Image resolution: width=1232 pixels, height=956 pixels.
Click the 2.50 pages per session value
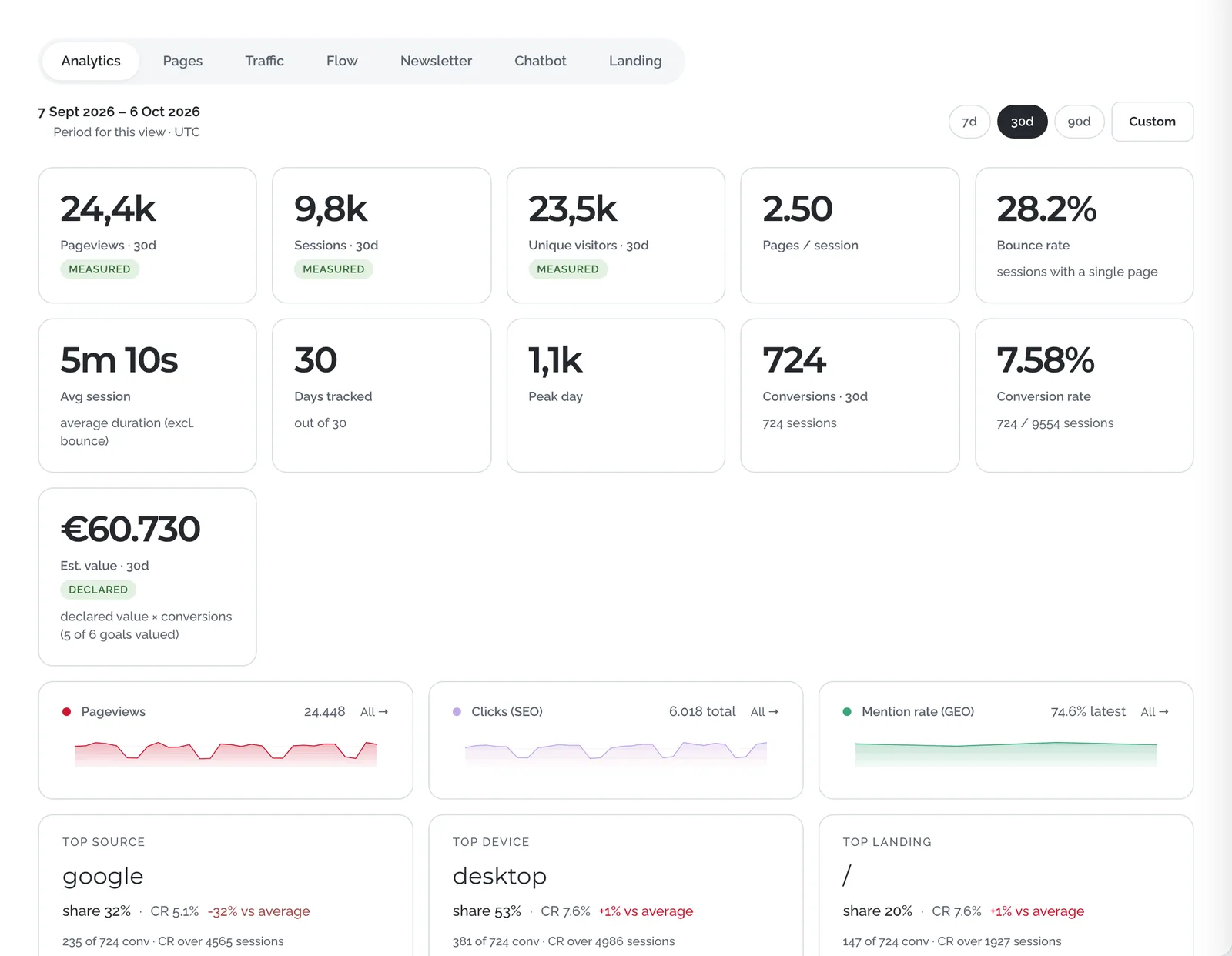click(798, 209)
